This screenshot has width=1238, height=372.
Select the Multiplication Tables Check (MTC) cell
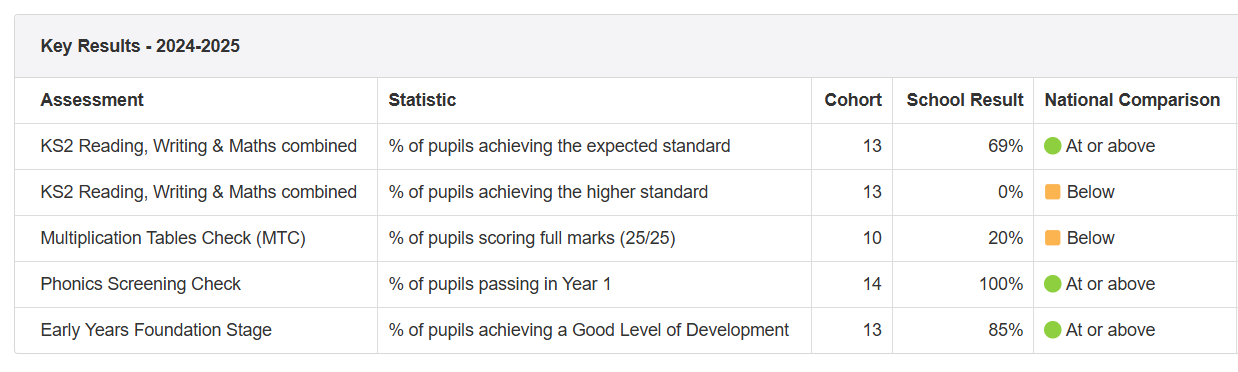click(173, 238)
